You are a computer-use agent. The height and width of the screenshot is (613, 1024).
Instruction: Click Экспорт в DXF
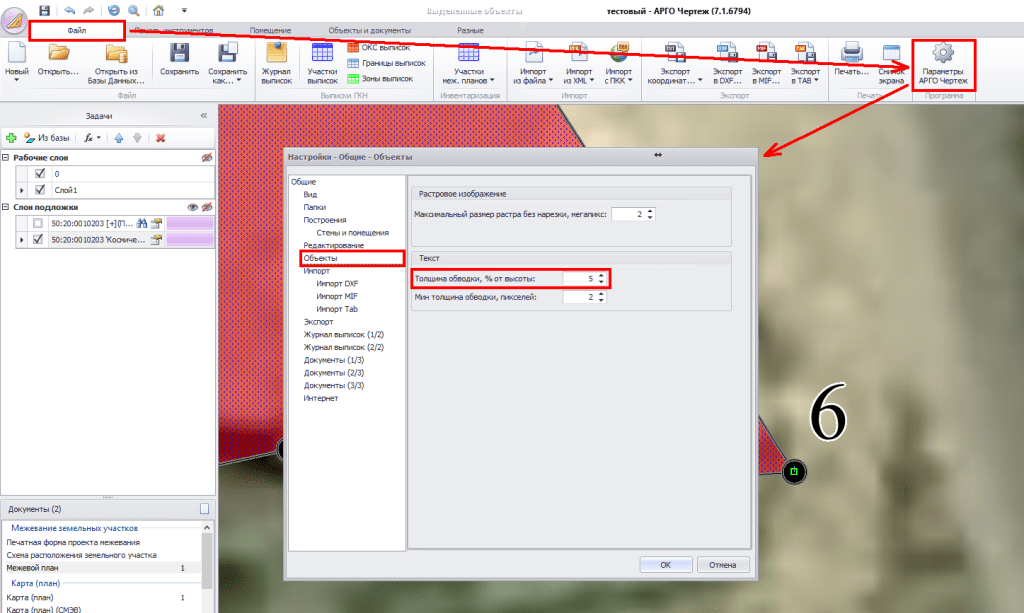(x=727, y=64)
